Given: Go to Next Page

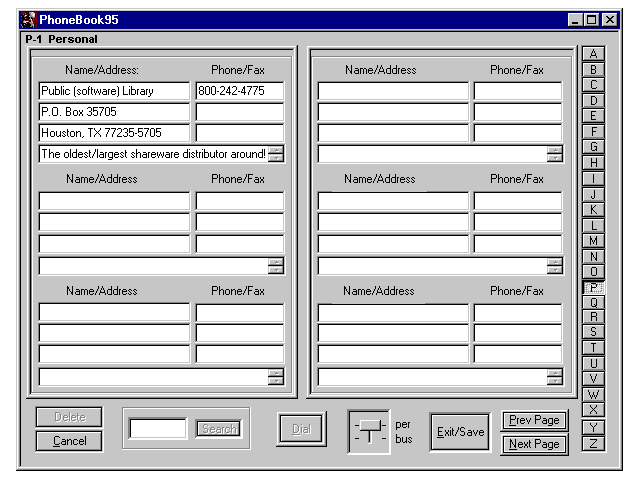Looking at the screenshot, I should point(534,444).
